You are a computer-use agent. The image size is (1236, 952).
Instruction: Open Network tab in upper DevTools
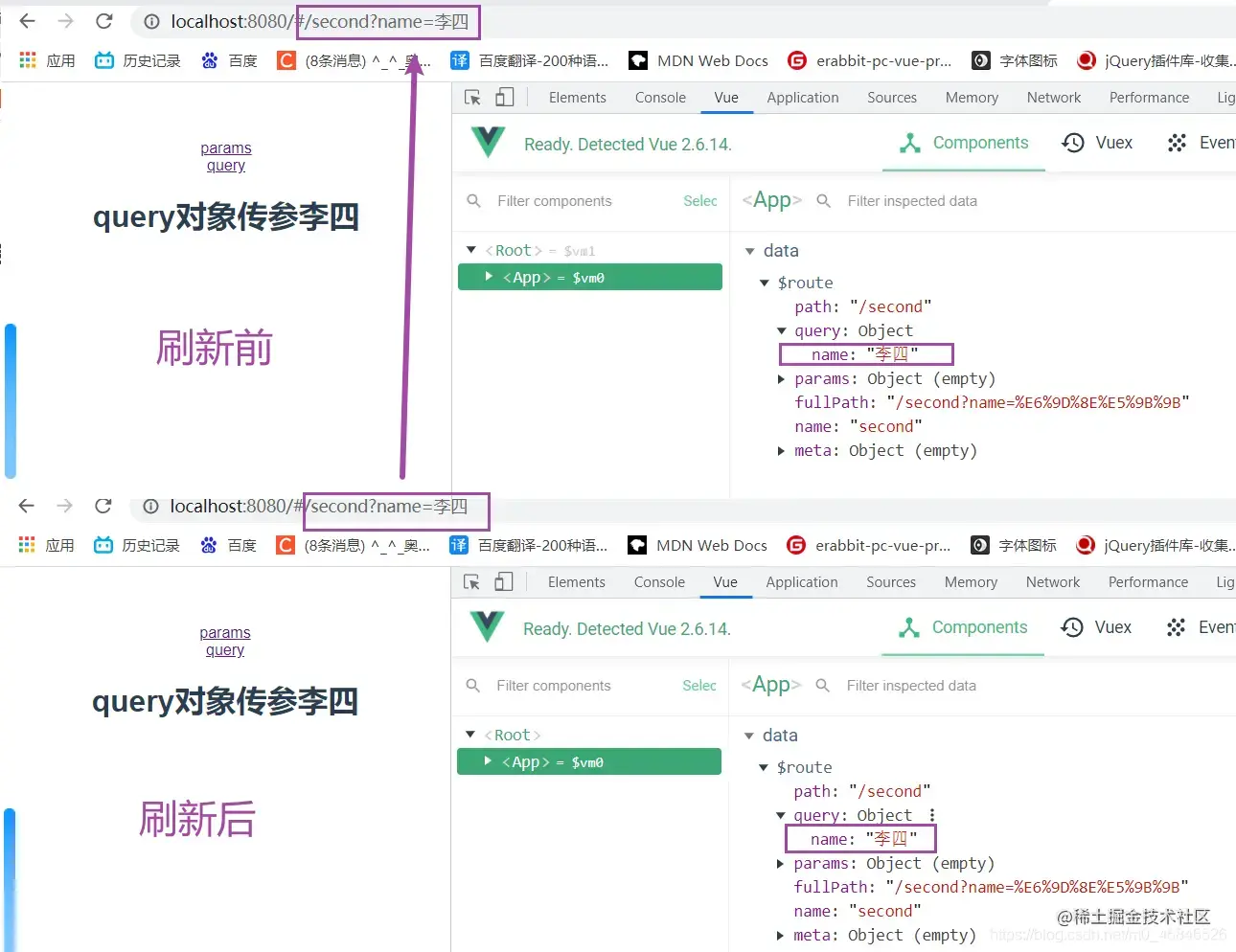point(1054,98)
